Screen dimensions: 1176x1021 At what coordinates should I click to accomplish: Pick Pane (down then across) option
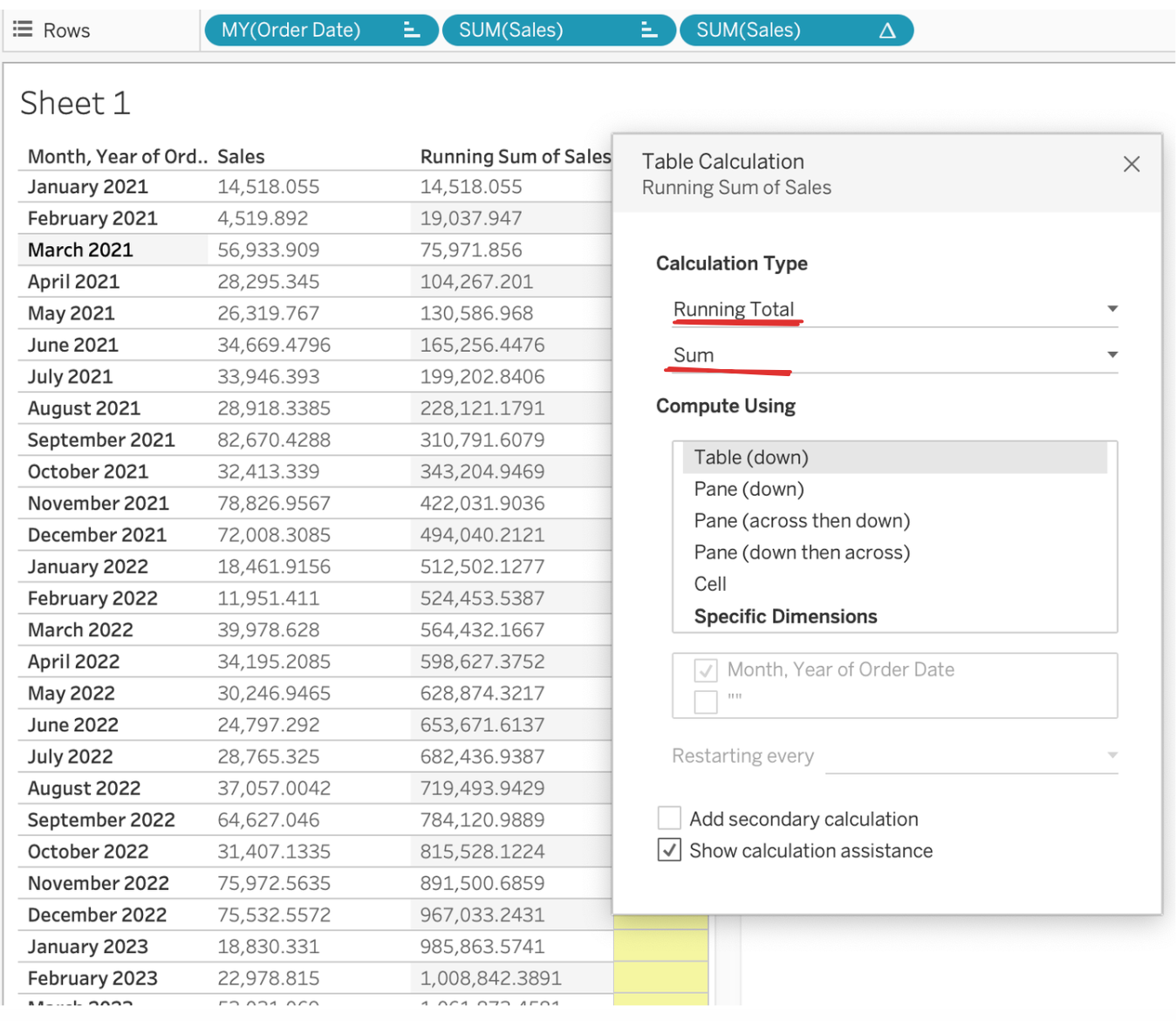pos(802,552)
